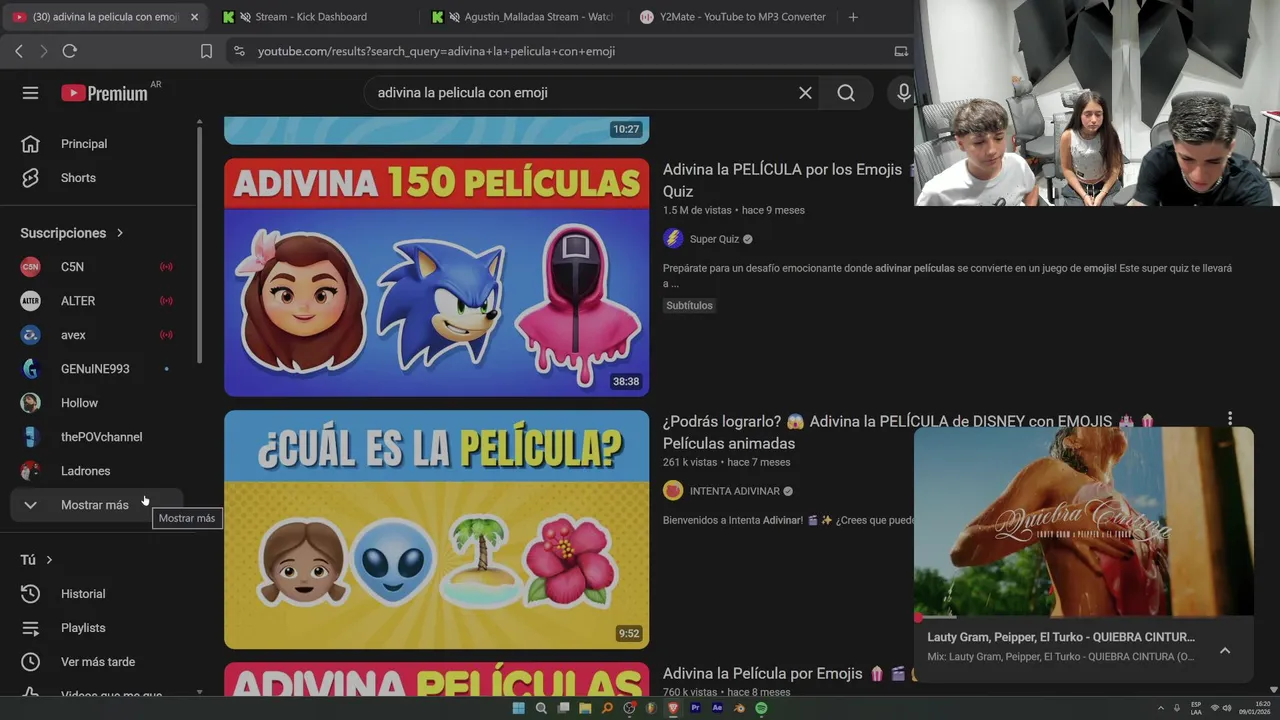Image resolution: width=1280 pixels, height=720 pixels.
Task: Open the C5N subscription channel
Action: (98, 267)
